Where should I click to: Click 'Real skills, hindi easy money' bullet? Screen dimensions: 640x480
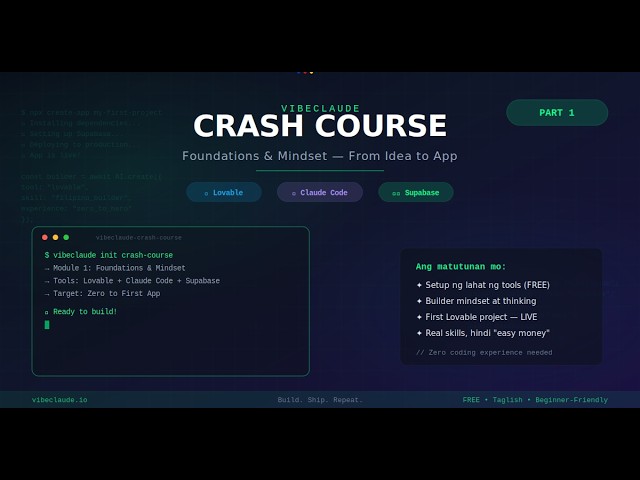point(483,333)
